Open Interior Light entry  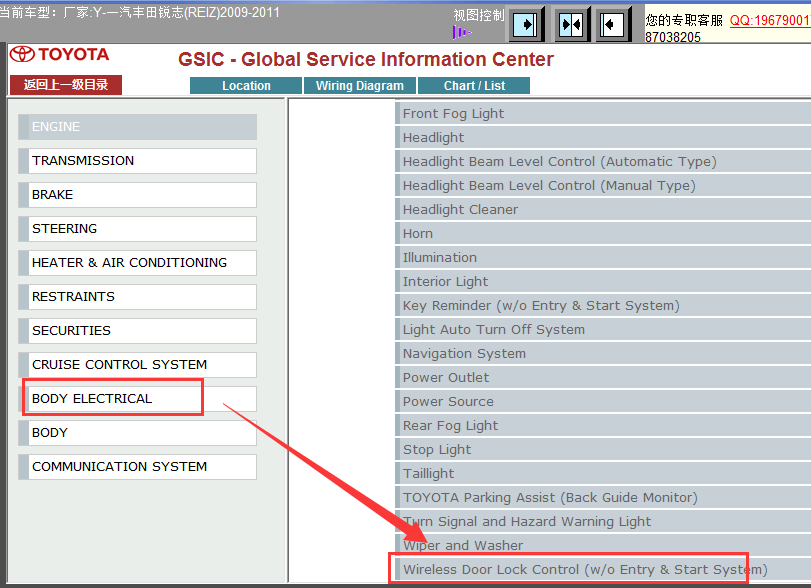point(603,281)
